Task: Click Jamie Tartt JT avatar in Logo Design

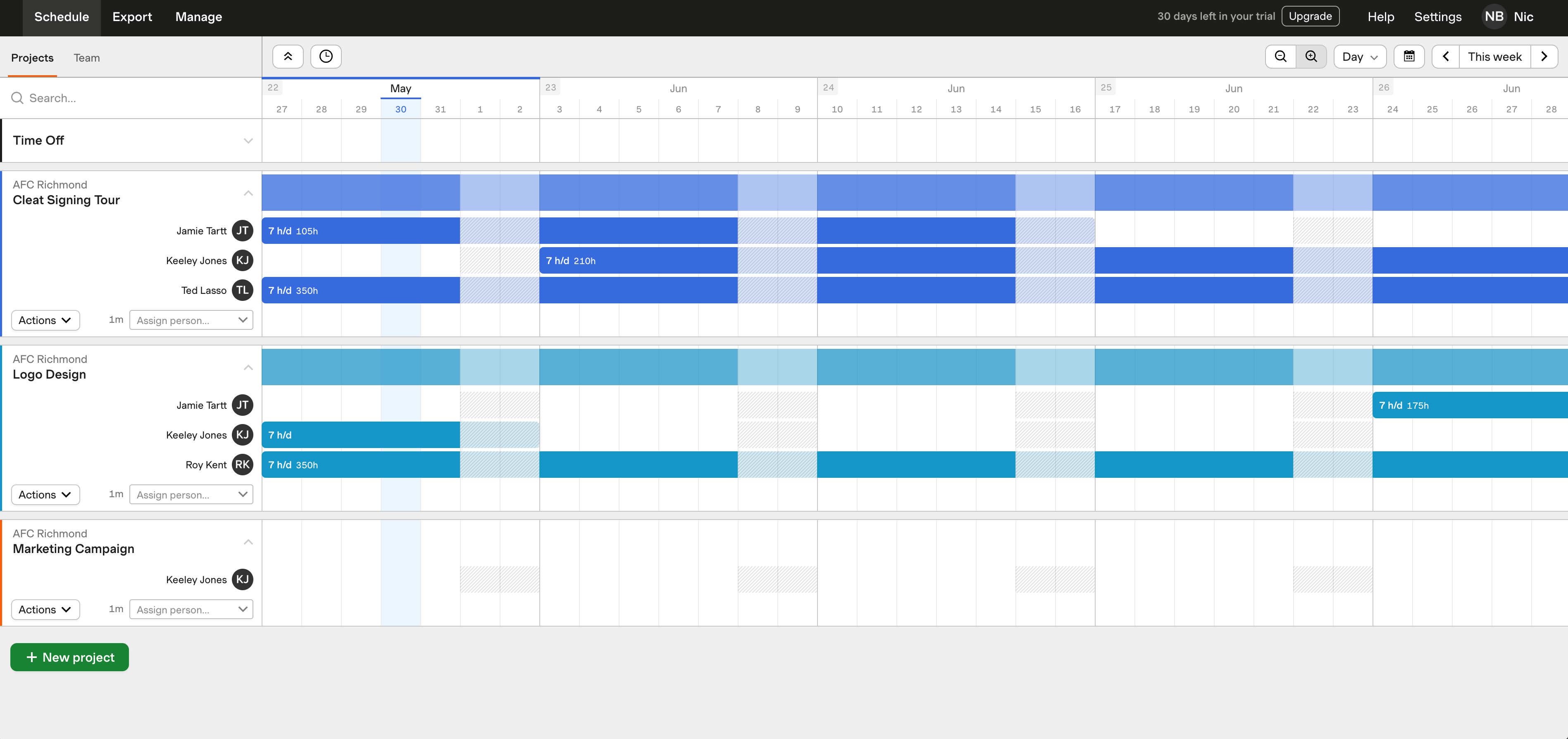Action: [242, 405]
